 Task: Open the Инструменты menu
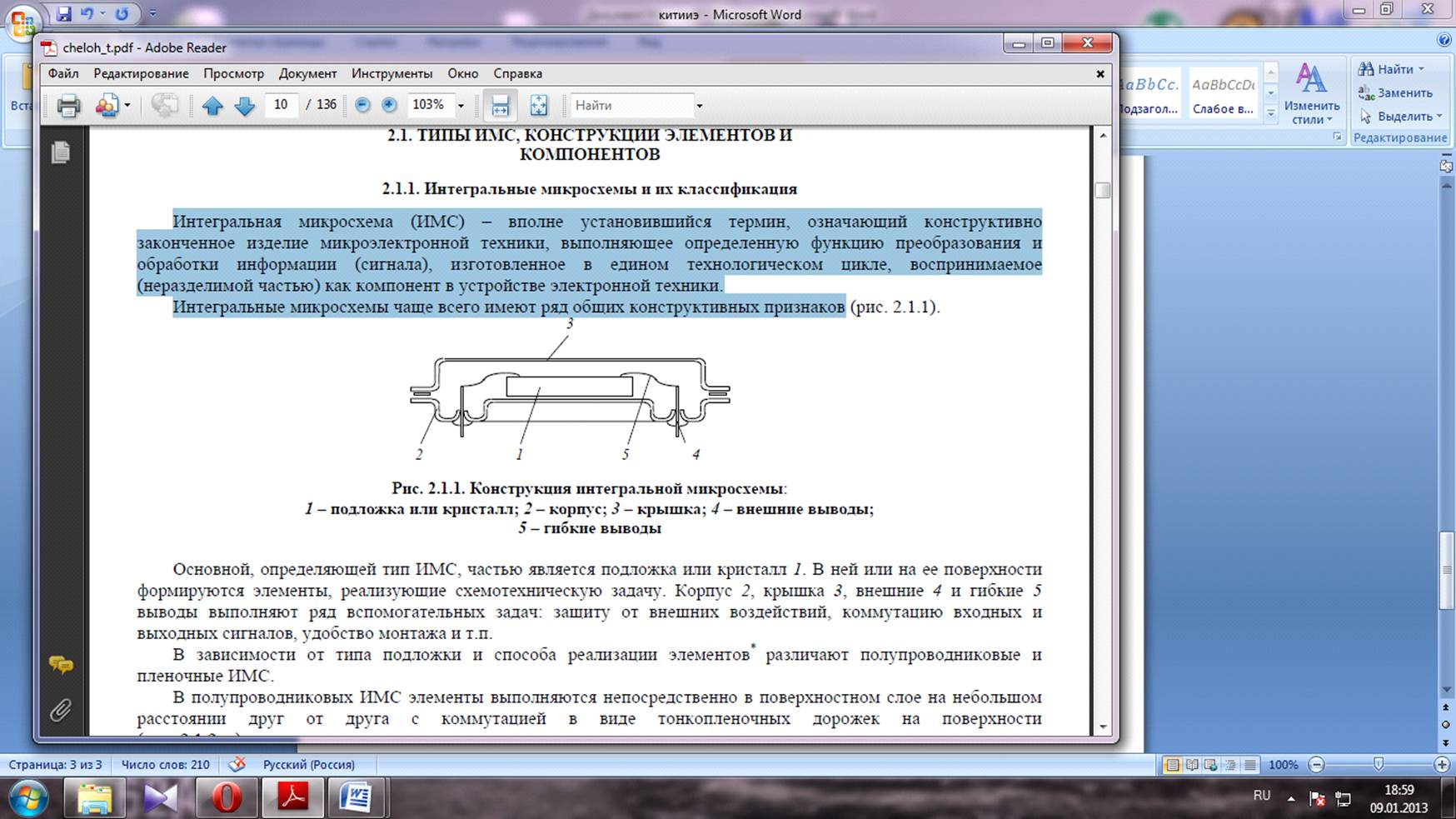pos(391,73)
